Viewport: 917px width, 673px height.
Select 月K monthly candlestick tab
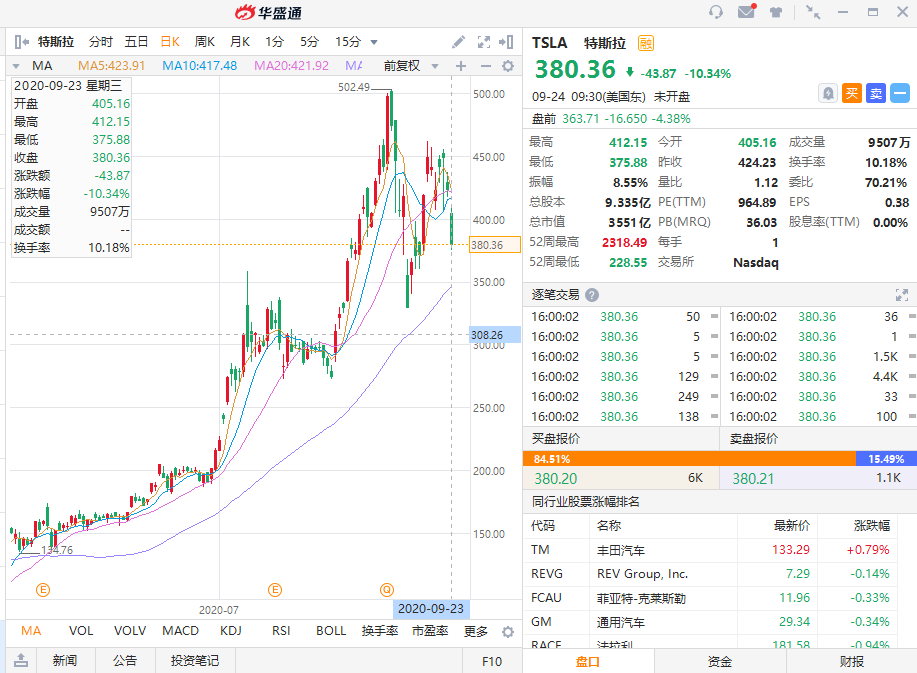tap(240, 42)
